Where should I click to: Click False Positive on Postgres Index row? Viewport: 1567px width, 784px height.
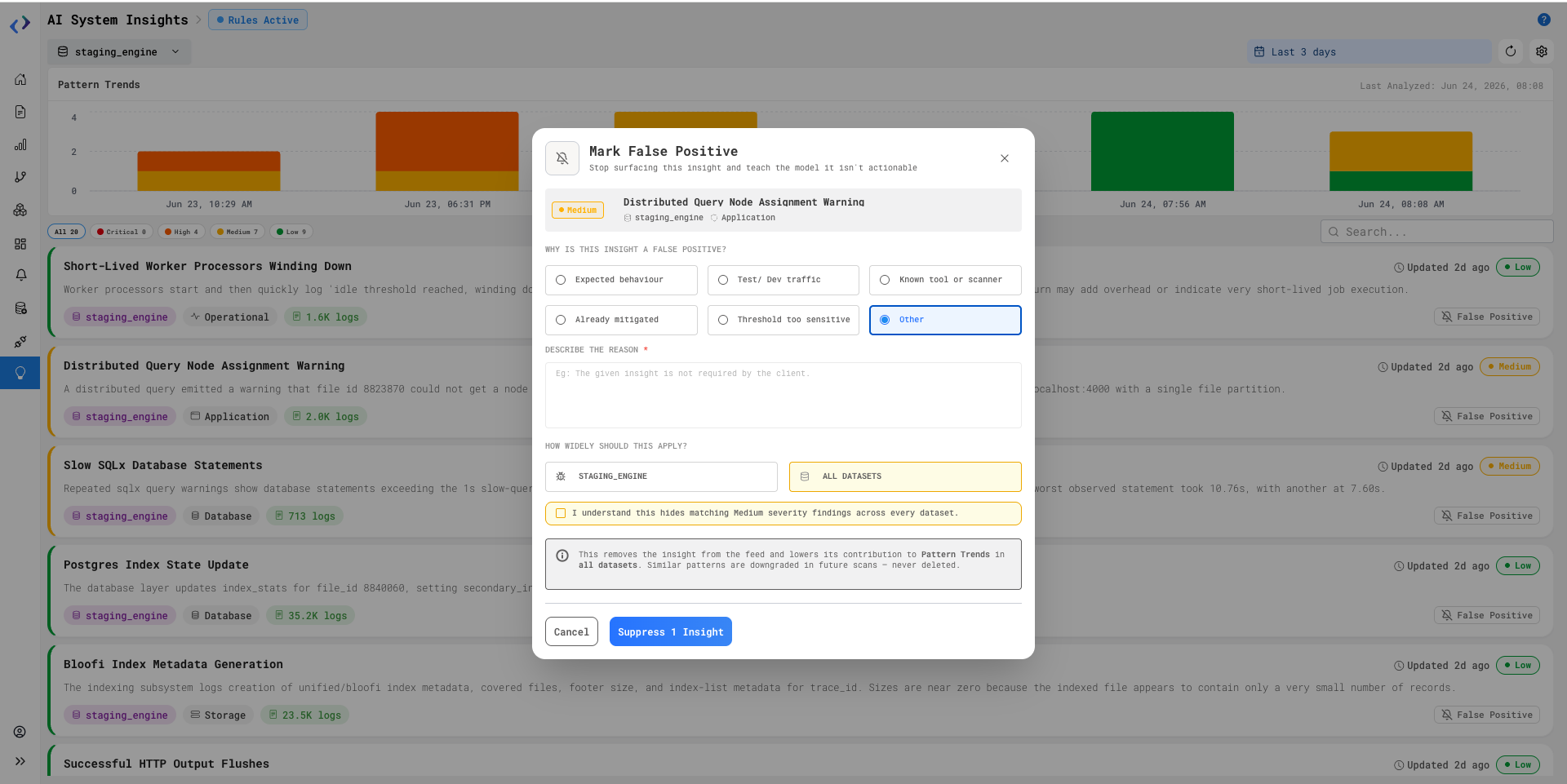[1487, 615]
